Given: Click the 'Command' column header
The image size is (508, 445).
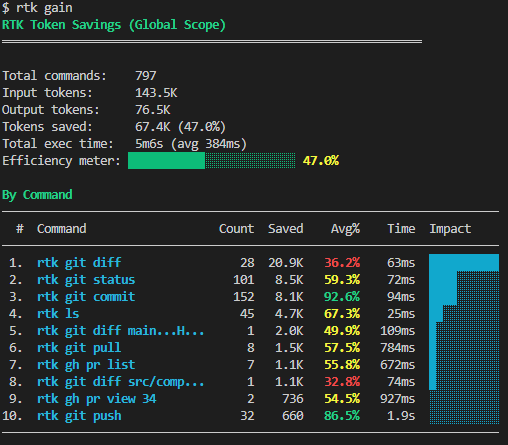Looking at the screenshot, I should [62, 229].
